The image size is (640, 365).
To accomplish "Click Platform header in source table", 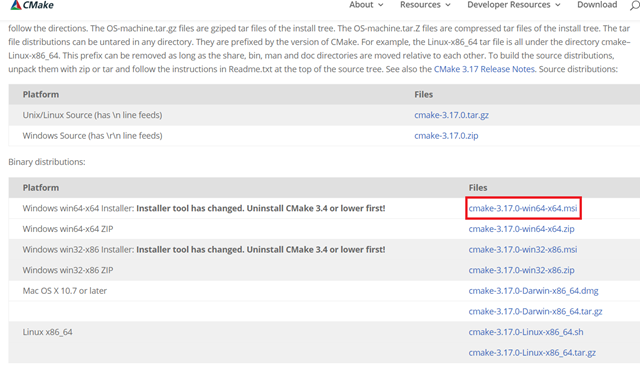I will pyautogui.click(x=41, y=94).
